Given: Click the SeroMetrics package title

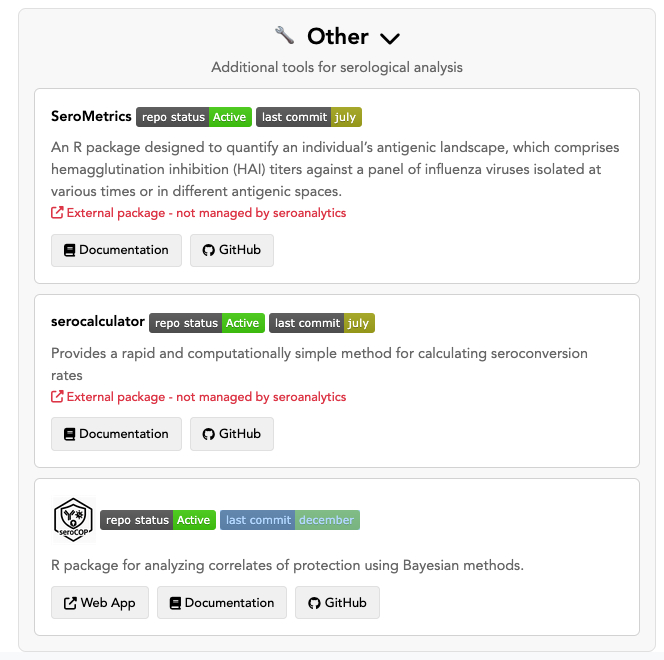Looking at the screenshot, I should pyautogui.click(x=91, y=117).
